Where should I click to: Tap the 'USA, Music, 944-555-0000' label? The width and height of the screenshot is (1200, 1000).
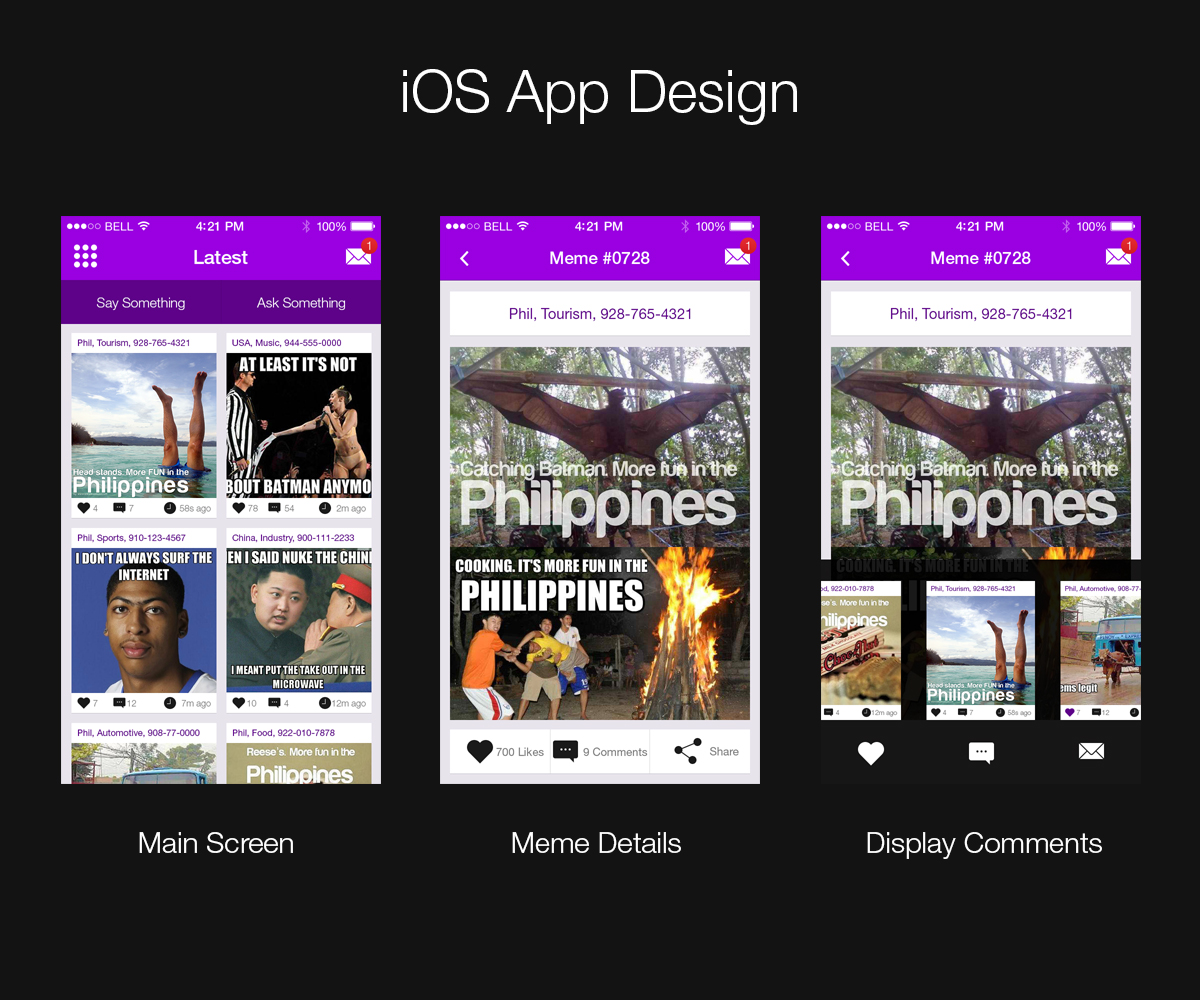287,343
